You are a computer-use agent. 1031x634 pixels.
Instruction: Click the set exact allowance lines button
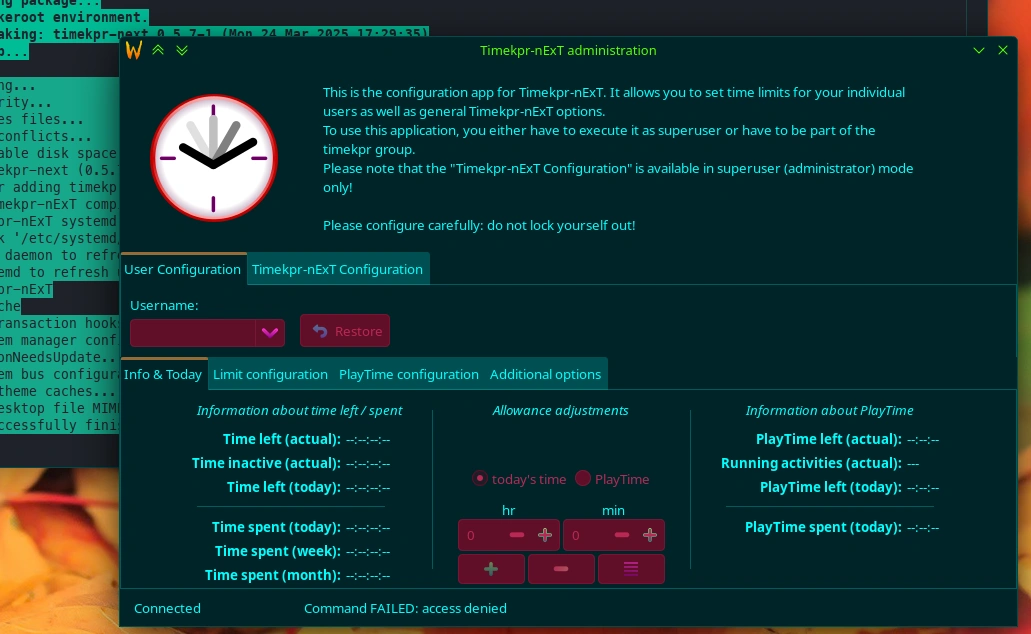(x=631, y=569)
